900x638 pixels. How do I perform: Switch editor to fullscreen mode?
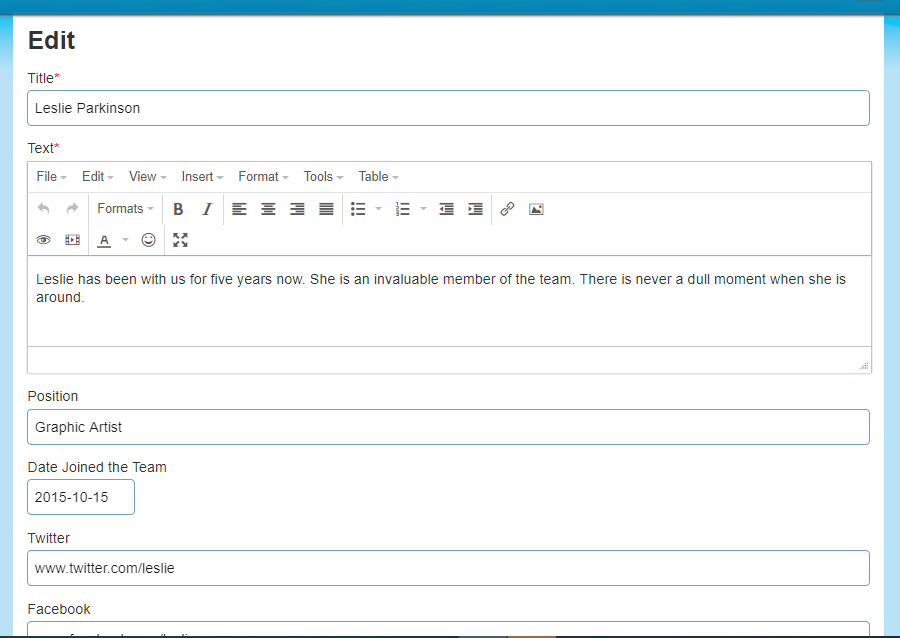[x=180, y=240]
